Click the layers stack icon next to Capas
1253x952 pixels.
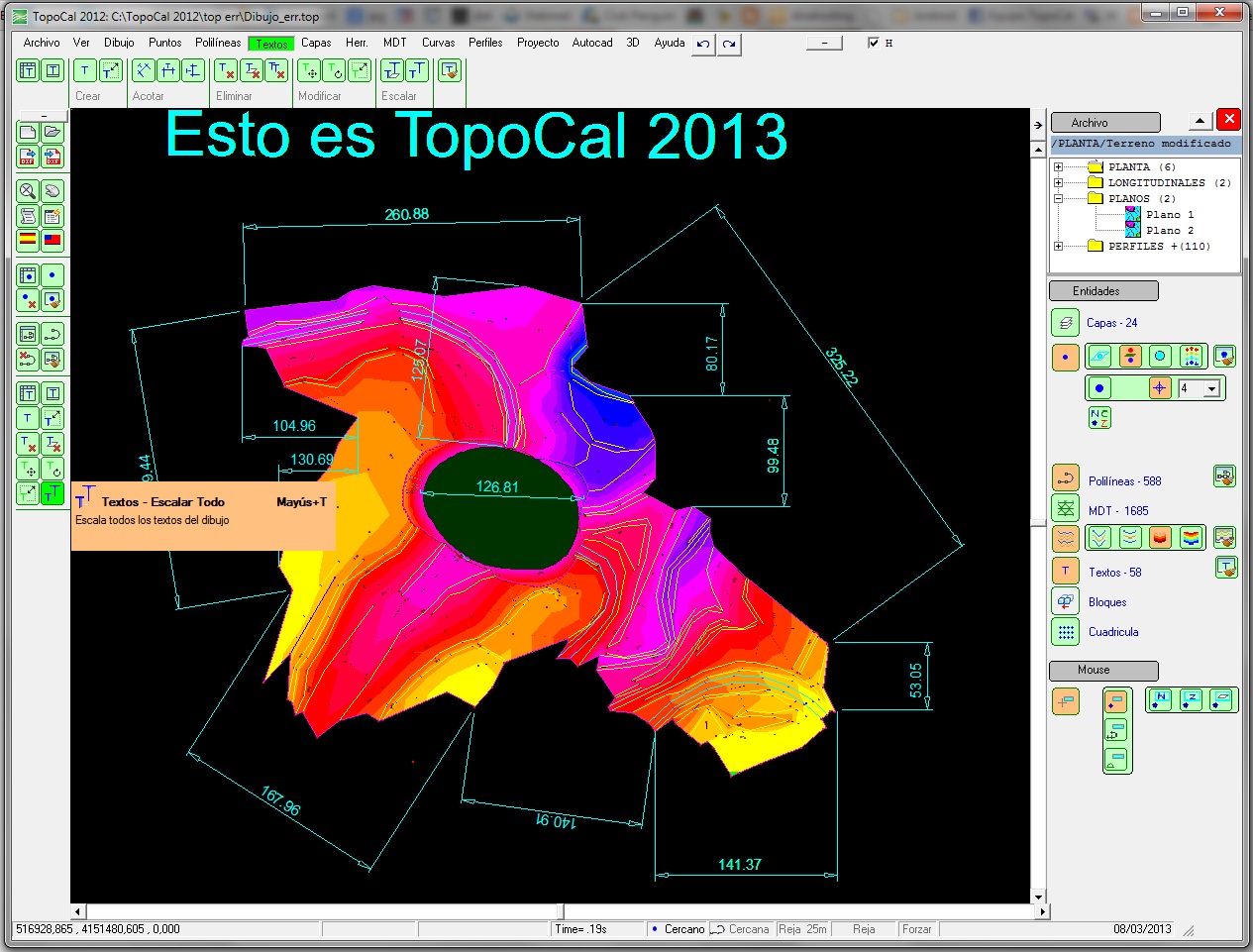tap(1065, 323)
